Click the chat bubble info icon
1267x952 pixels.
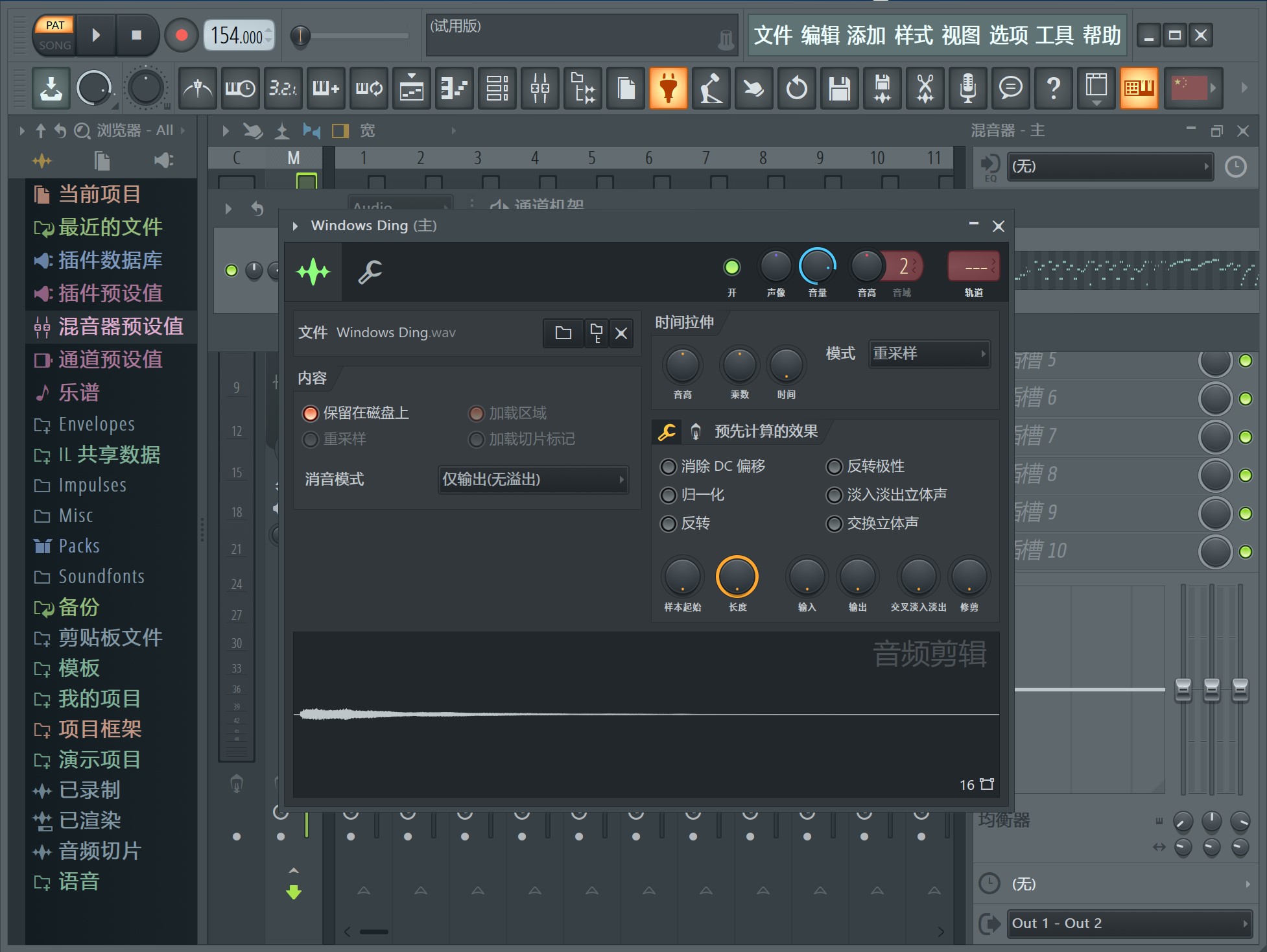click(1011, 88)
